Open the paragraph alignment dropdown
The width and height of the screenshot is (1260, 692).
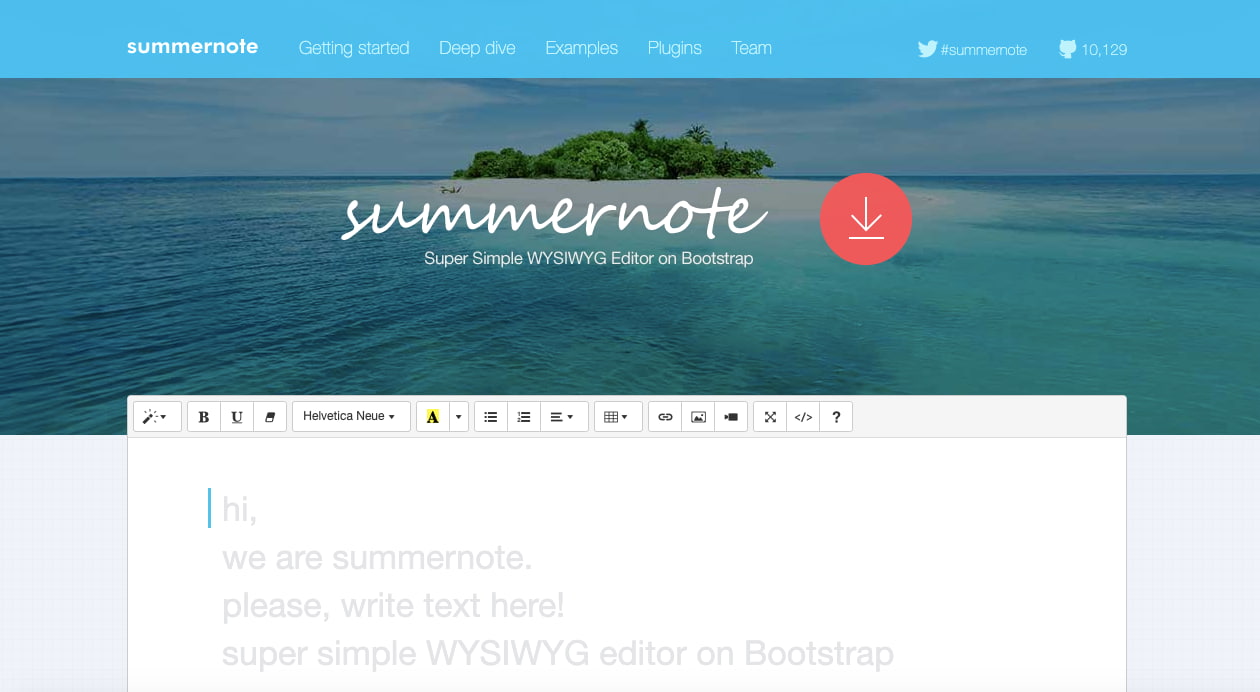[x=563, y=417]
